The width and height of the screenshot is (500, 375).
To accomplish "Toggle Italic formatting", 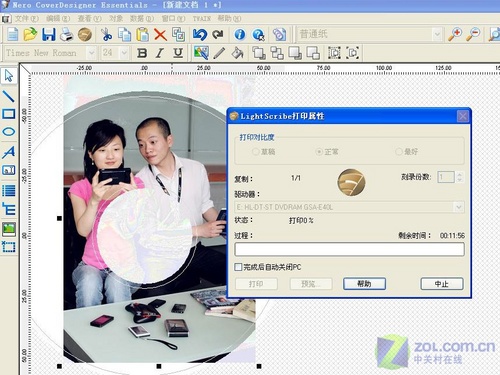I will (160, 53).
